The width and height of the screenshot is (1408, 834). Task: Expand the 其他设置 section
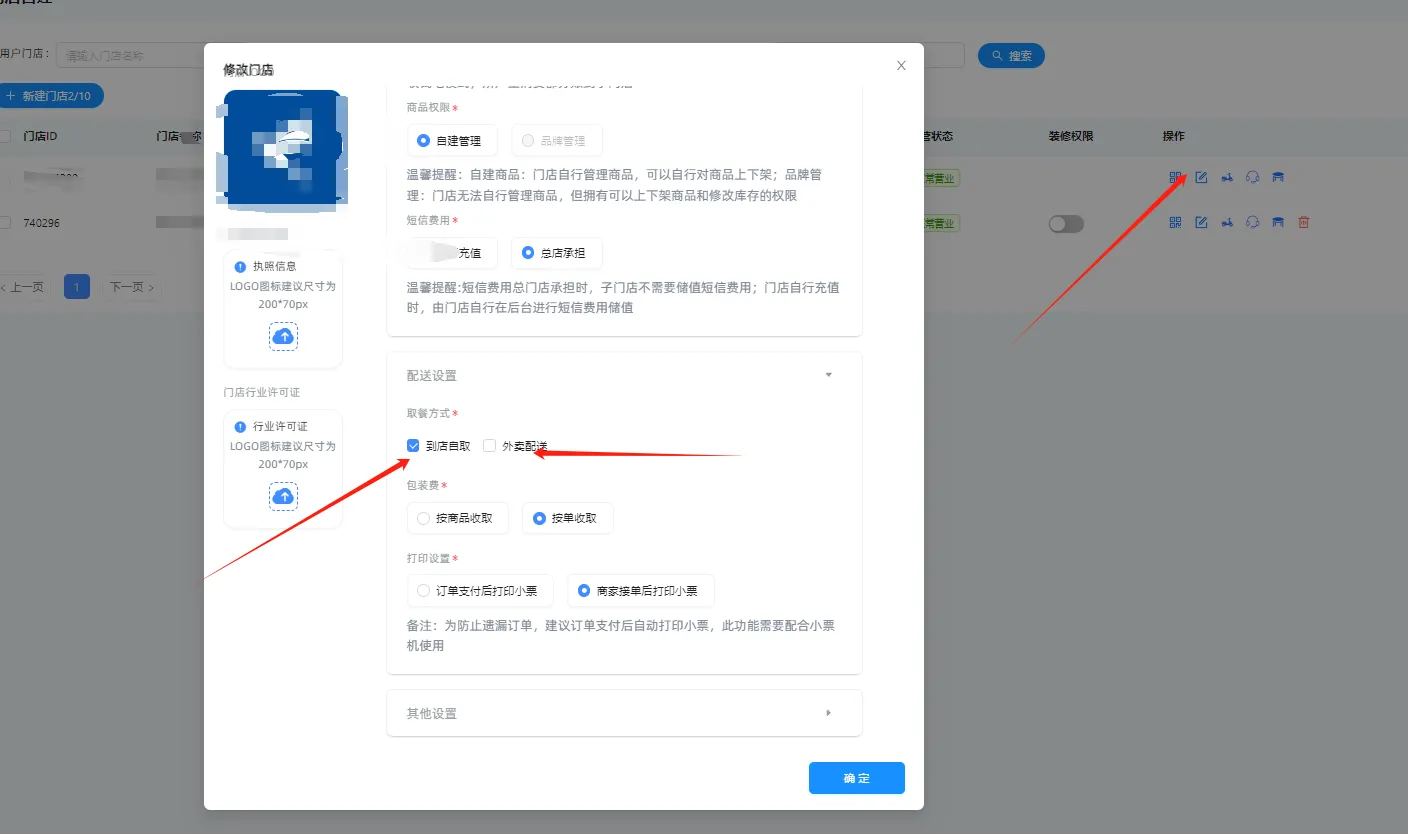(828, 713)
